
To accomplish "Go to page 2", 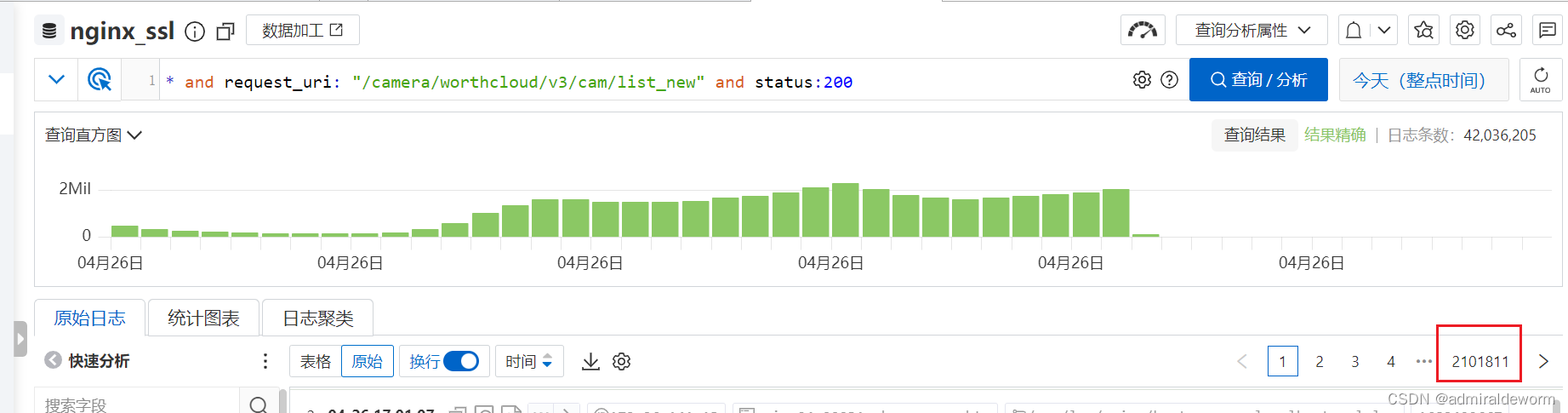I will tap(1320, 362).
